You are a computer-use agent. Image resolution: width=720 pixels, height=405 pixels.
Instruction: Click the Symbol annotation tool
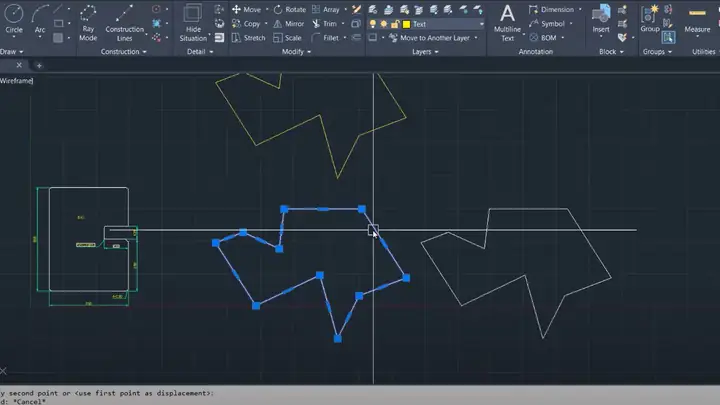pos(547,23)
